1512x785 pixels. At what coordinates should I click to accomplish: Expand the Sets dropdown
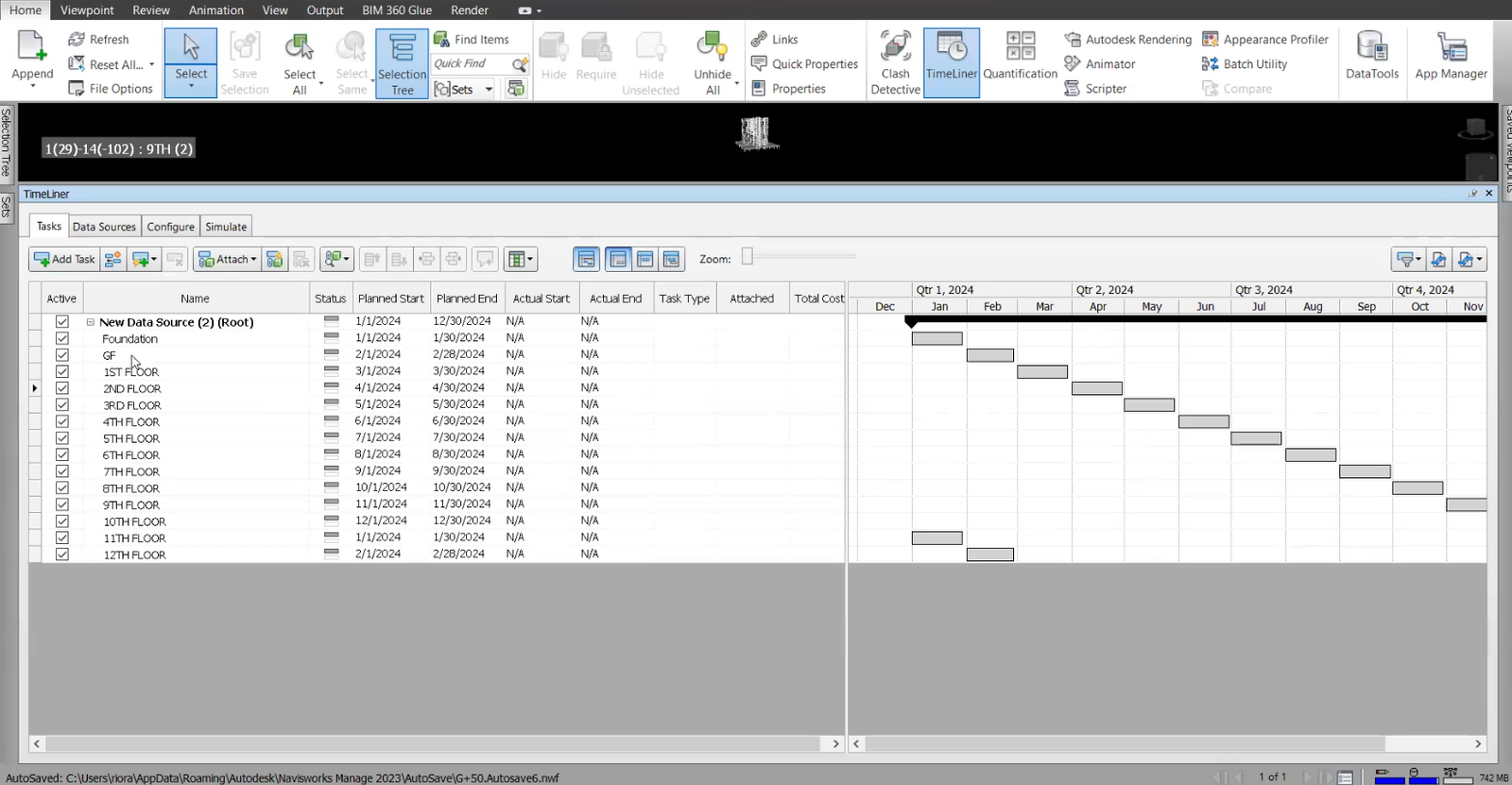(489, 90)
